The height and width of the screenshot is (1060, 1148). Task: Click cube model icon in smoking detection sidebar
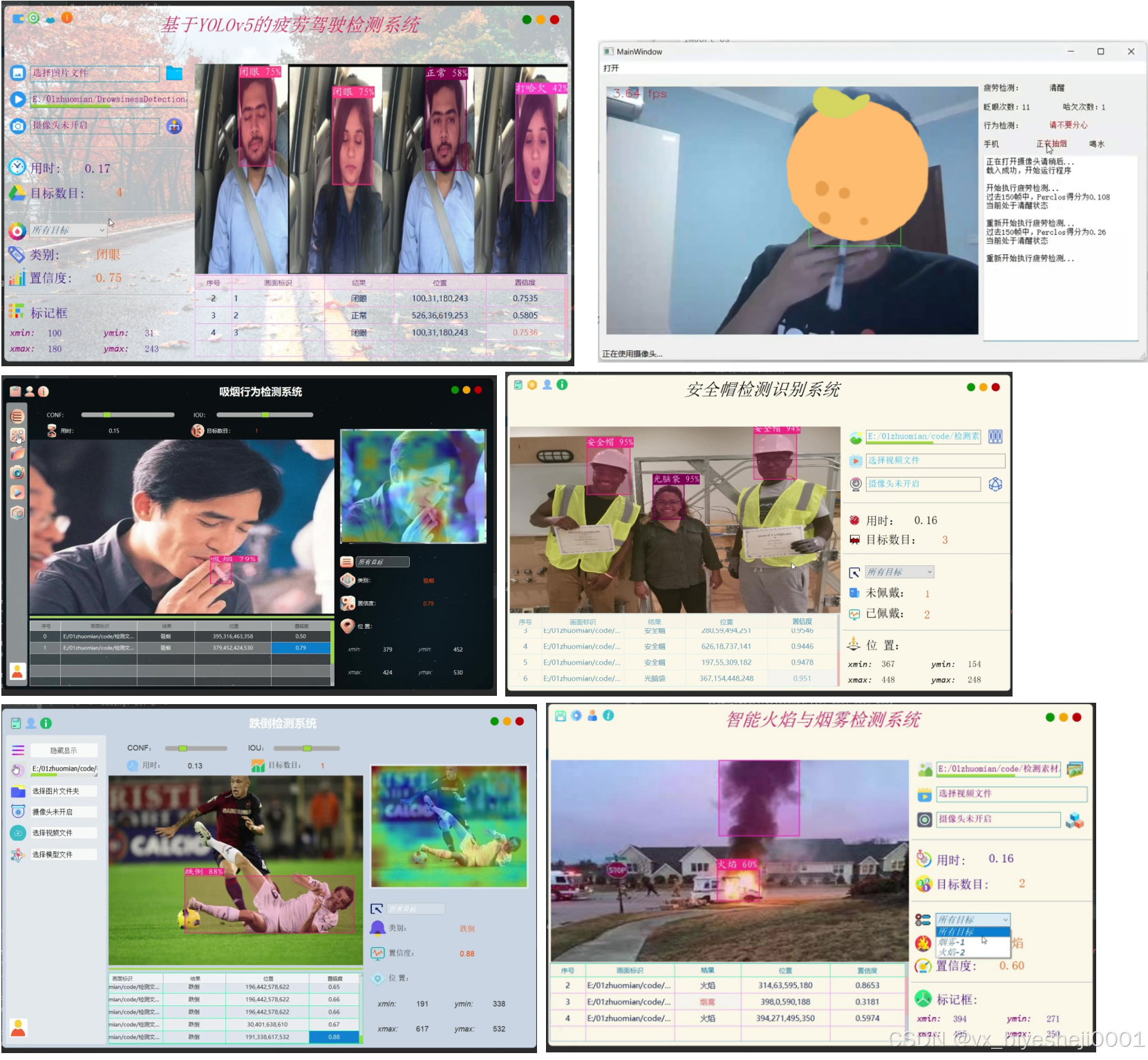17,512
